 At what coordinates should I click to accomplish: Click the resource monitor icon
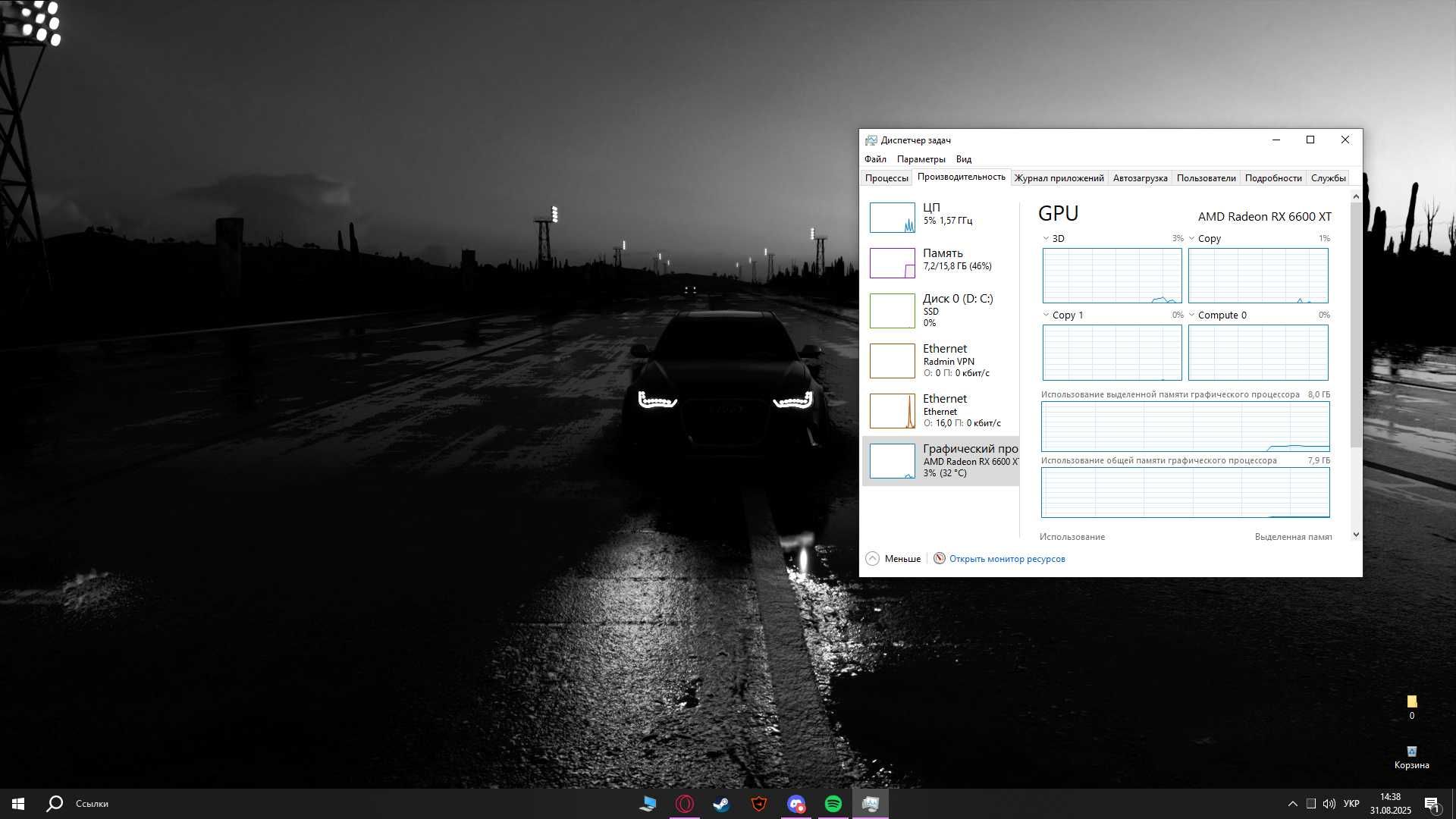(940, 559)
